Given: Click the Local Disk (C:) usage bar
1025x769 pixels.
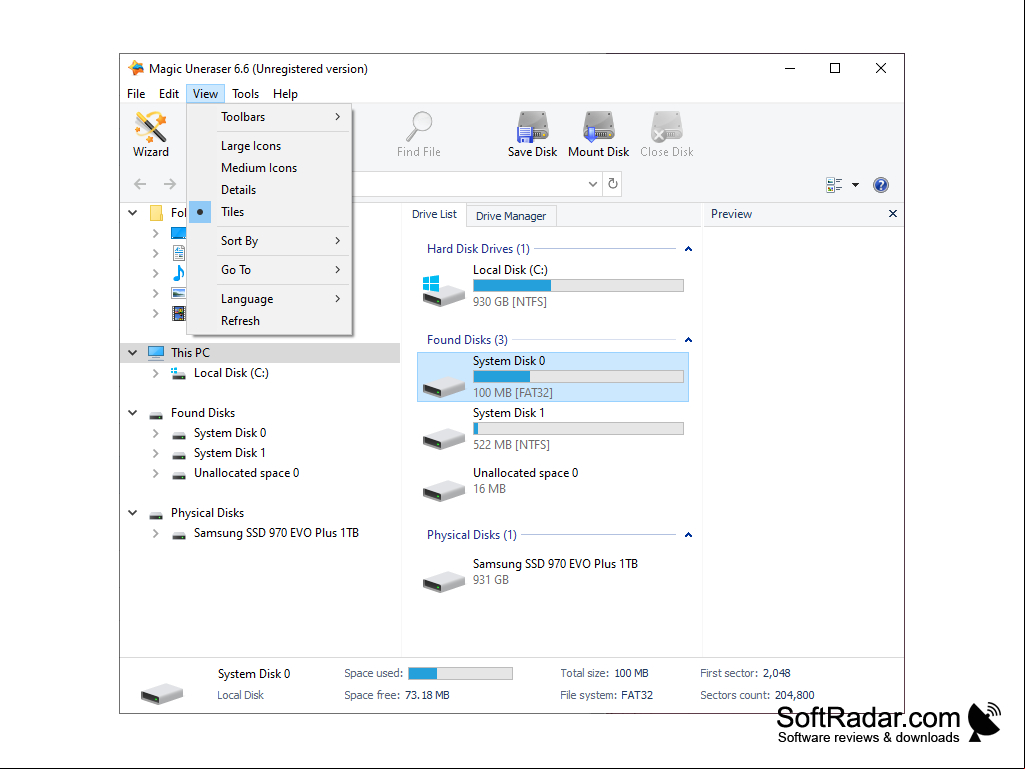Looking at the screenshot, I should (578, 286).
